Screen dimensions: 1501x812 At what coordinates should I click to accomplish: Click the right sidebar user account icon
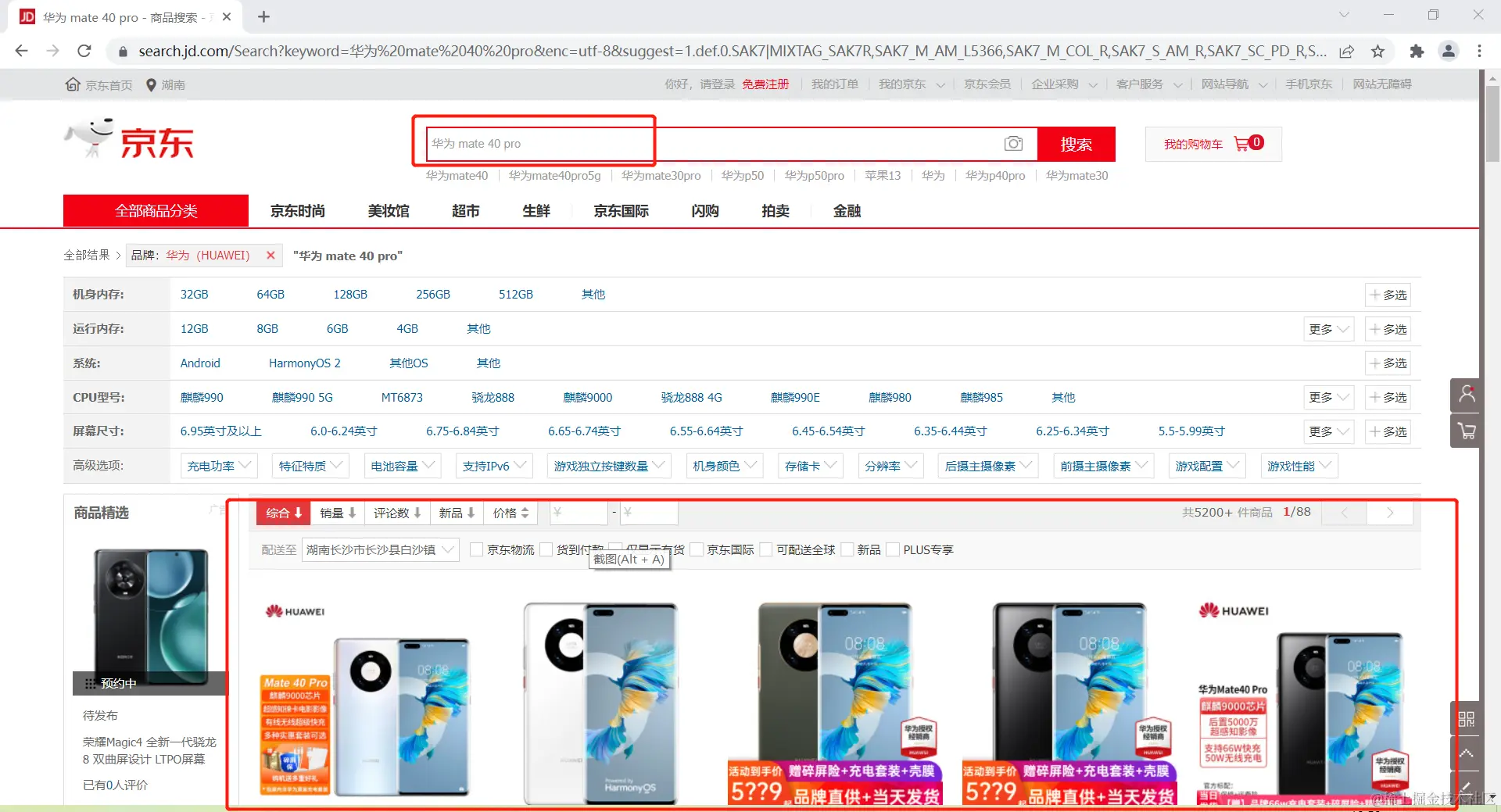point(1467,395)
